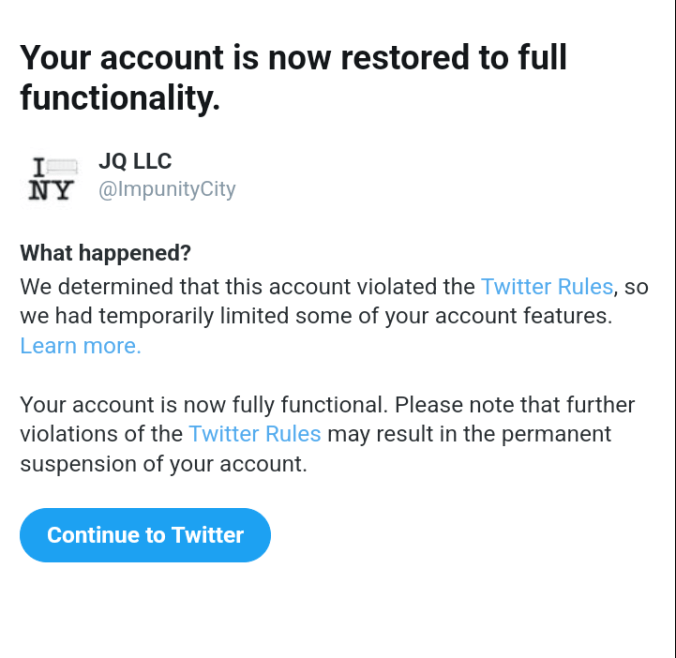Click the @ImpunityCity handle

point(166,190)
